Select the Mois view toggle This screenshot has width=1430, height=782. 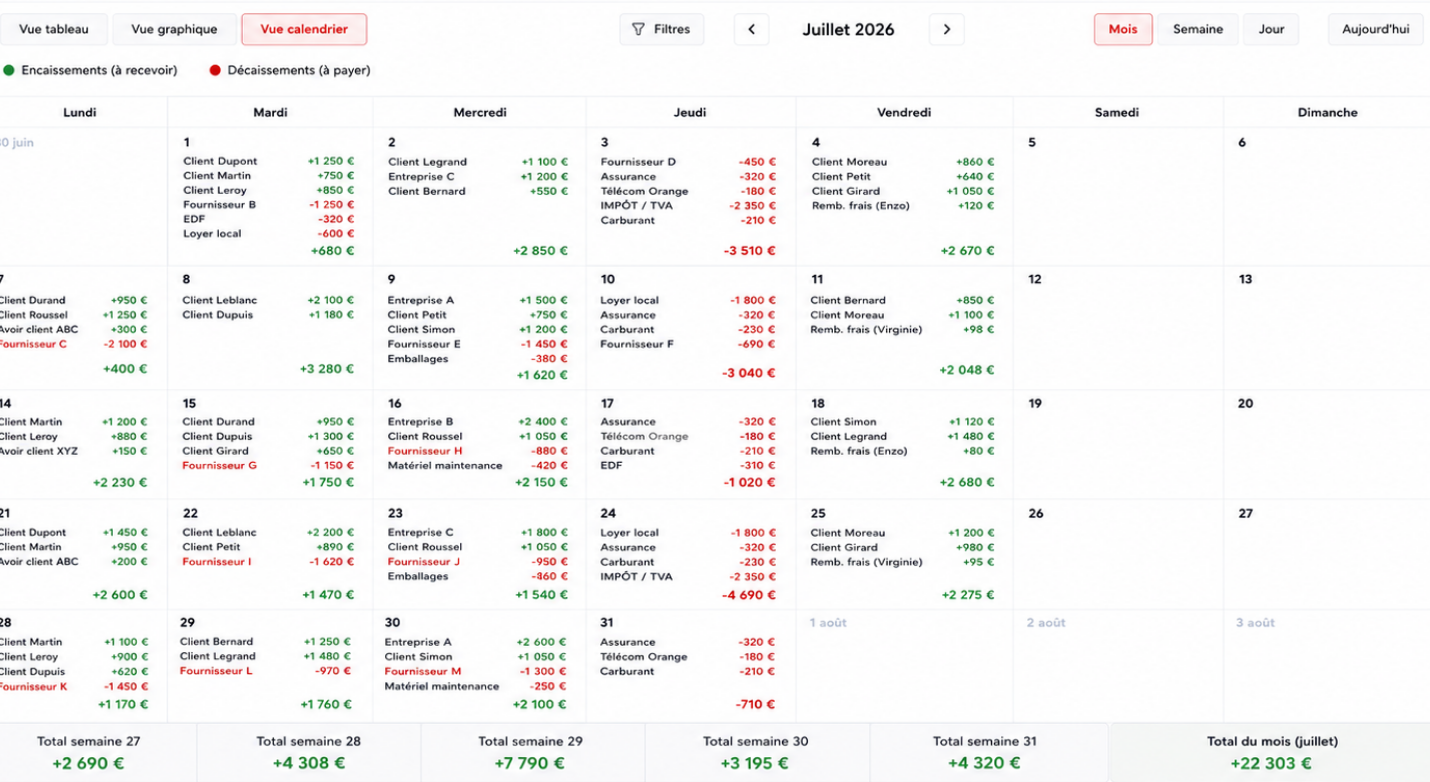pyautogui.click(x=1123, y=30)
